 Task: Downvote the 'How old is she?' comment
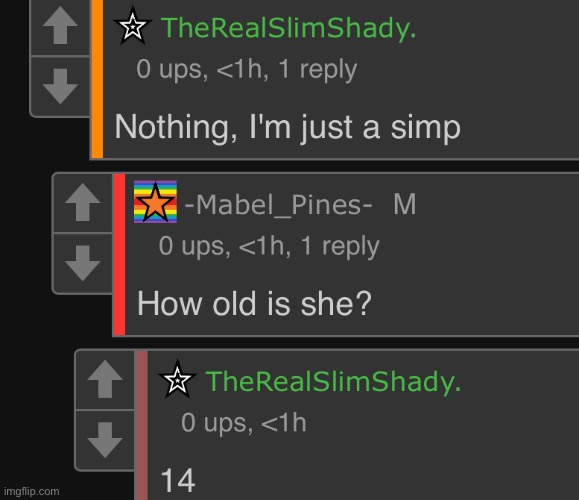point(82,263)
